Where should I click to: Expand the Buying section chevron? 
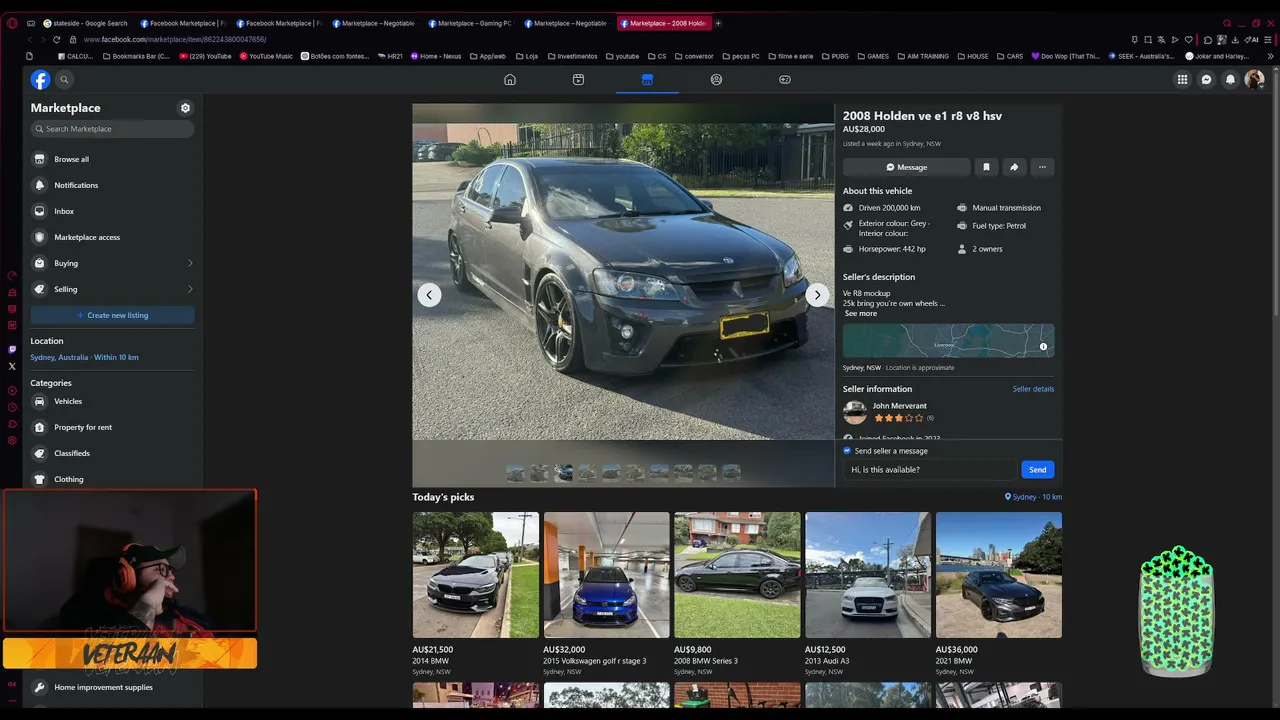(190, 263)
